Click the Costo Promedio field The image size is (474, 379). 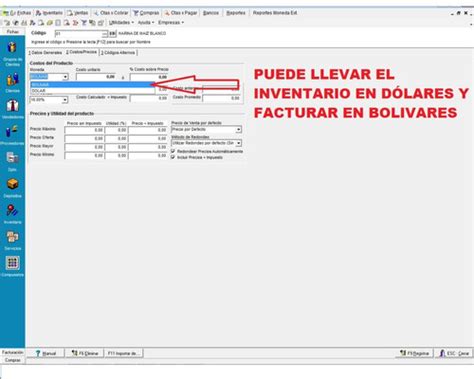point(221,98)
